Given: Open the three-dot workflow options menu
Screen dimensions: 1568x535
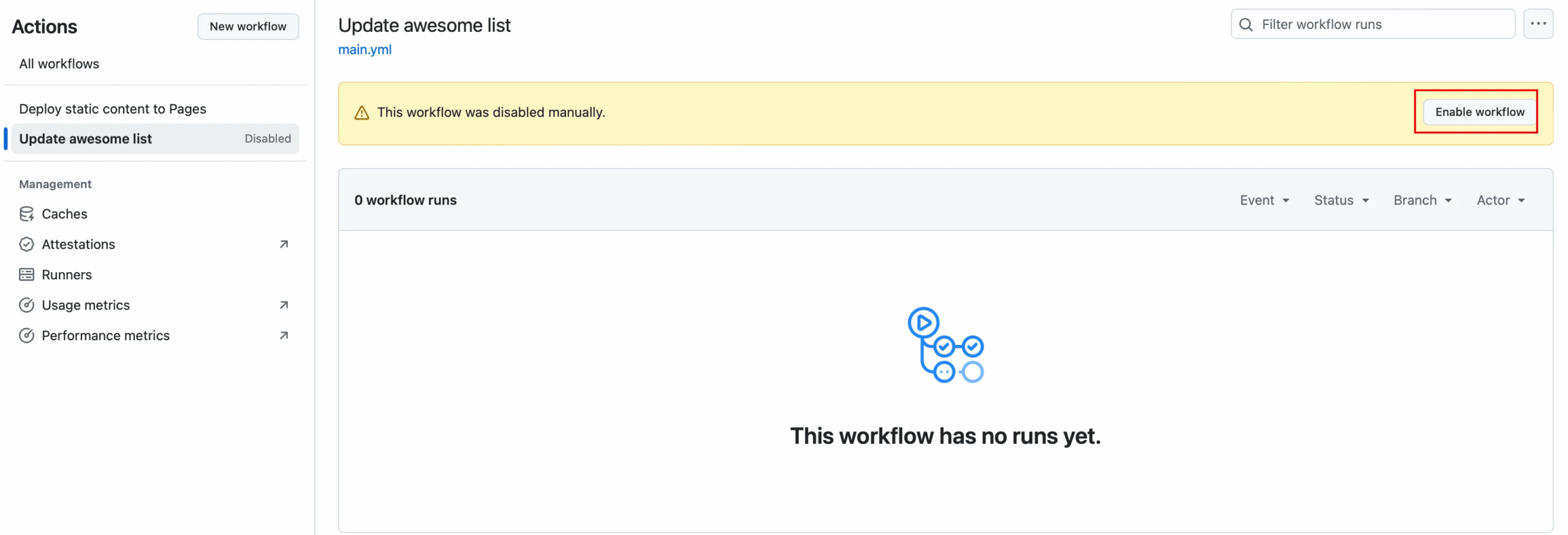Looking at the screenshot, I should (1537, 25).
